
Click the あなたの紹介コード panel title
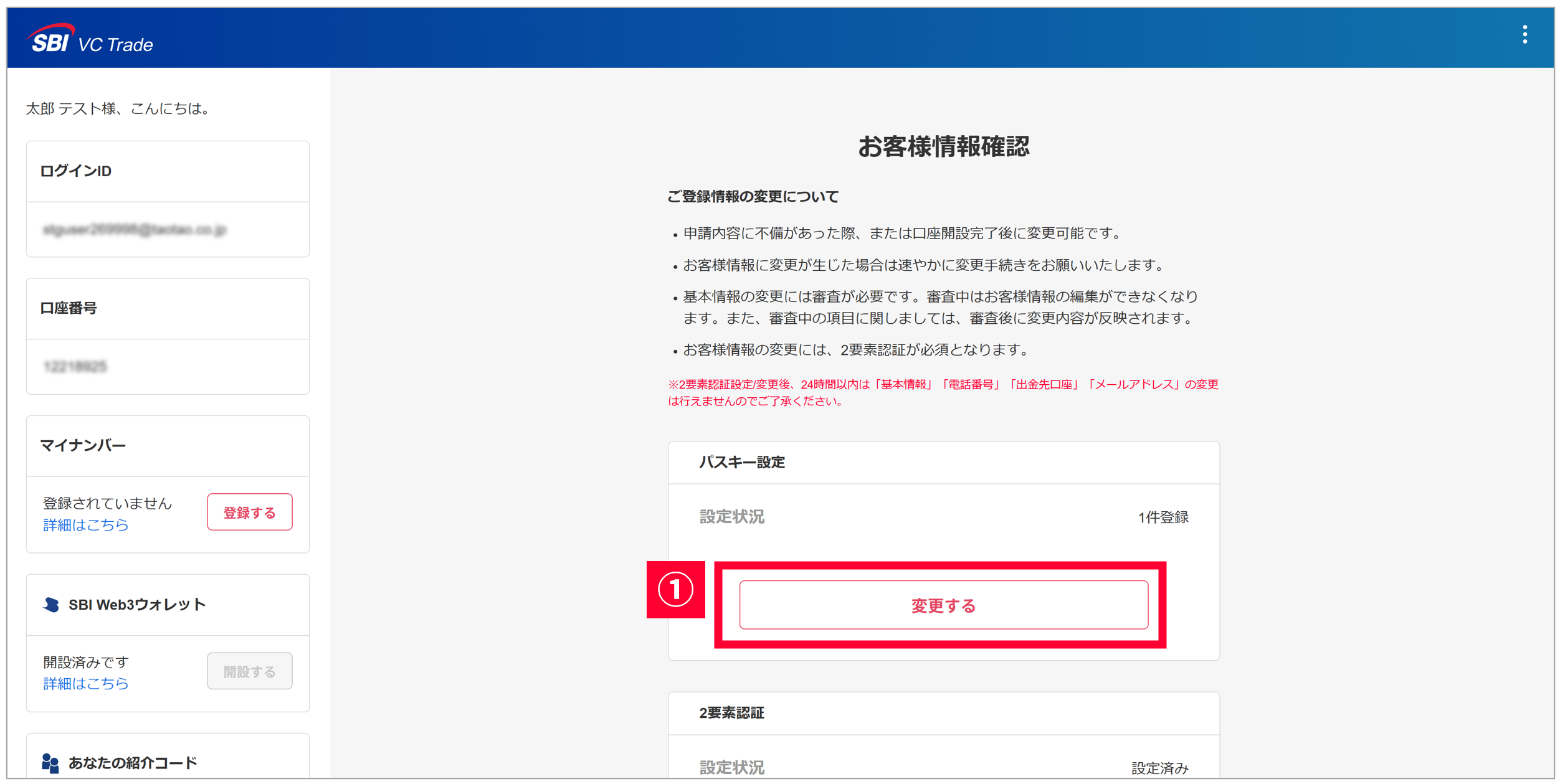pyautogui.click(x=133, y=763)
